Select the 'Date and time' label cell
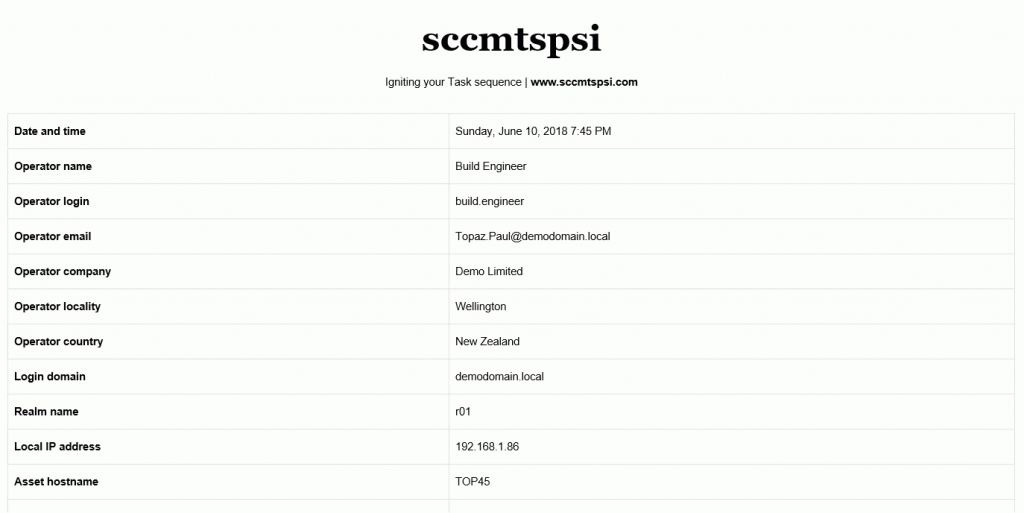The height and width of the screenshot is (513, 1024). 50,131
